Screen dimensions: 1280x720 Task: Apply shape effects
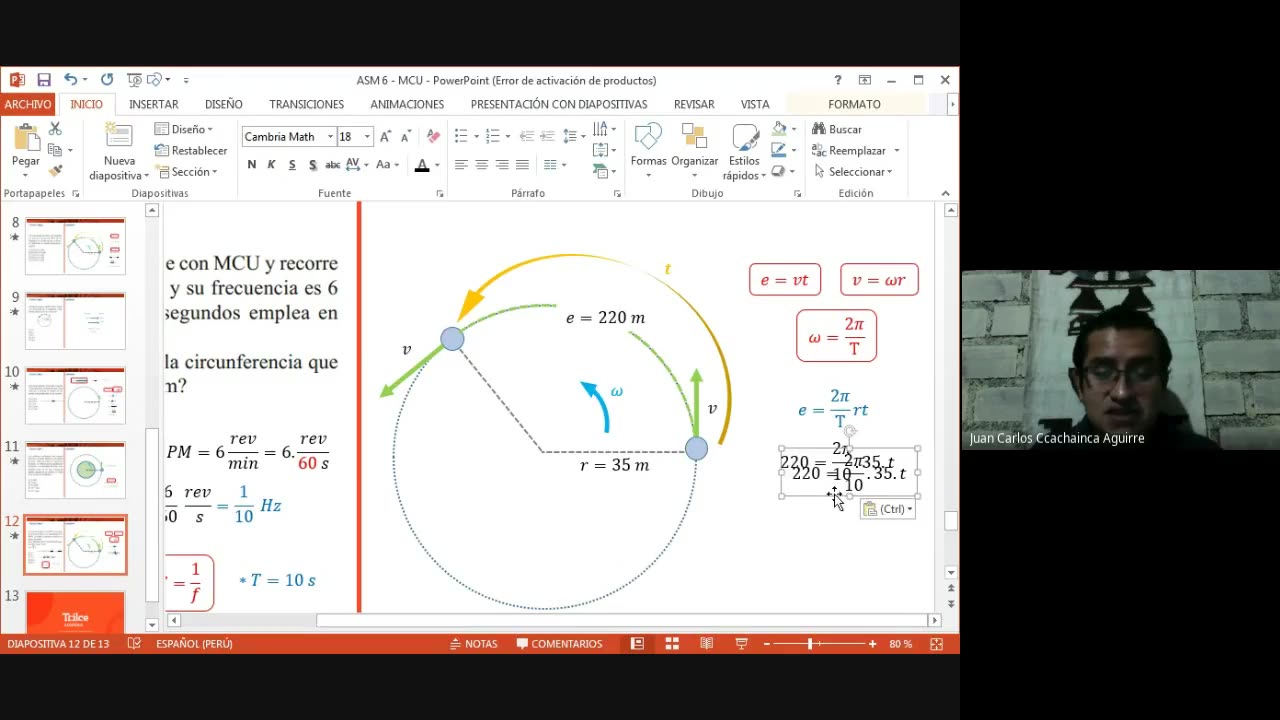coord(779,171)
